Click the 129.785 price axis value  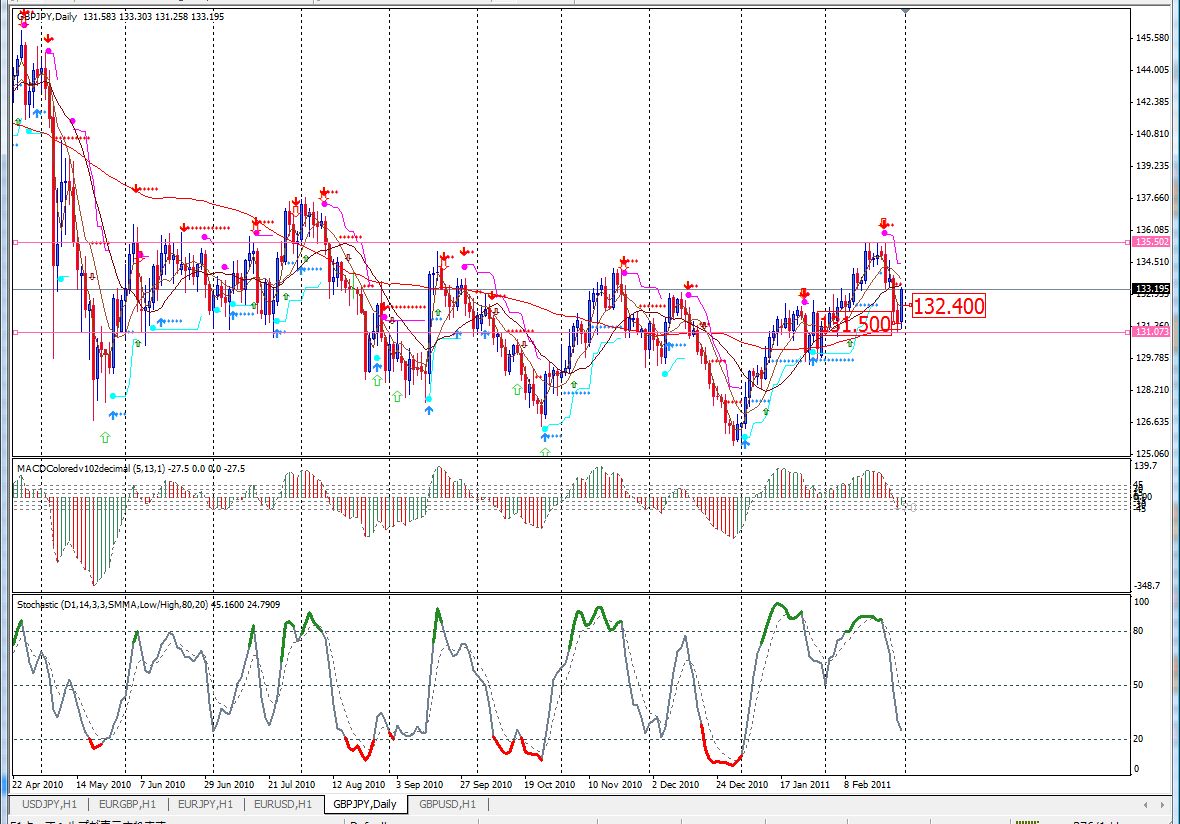click(x=1152, y=357)
